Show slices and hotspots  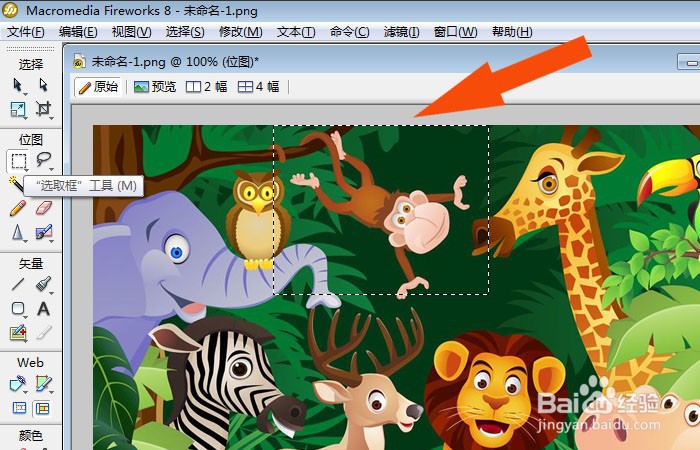(43, 408)
